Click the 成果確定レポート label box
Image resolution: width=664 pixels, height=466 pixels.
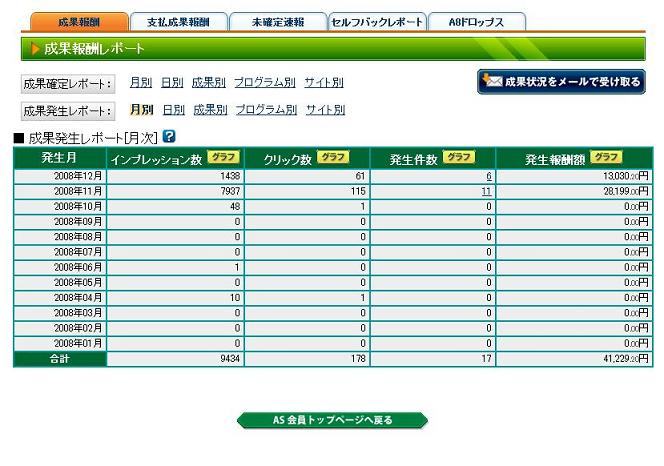[x=68, y=83]
